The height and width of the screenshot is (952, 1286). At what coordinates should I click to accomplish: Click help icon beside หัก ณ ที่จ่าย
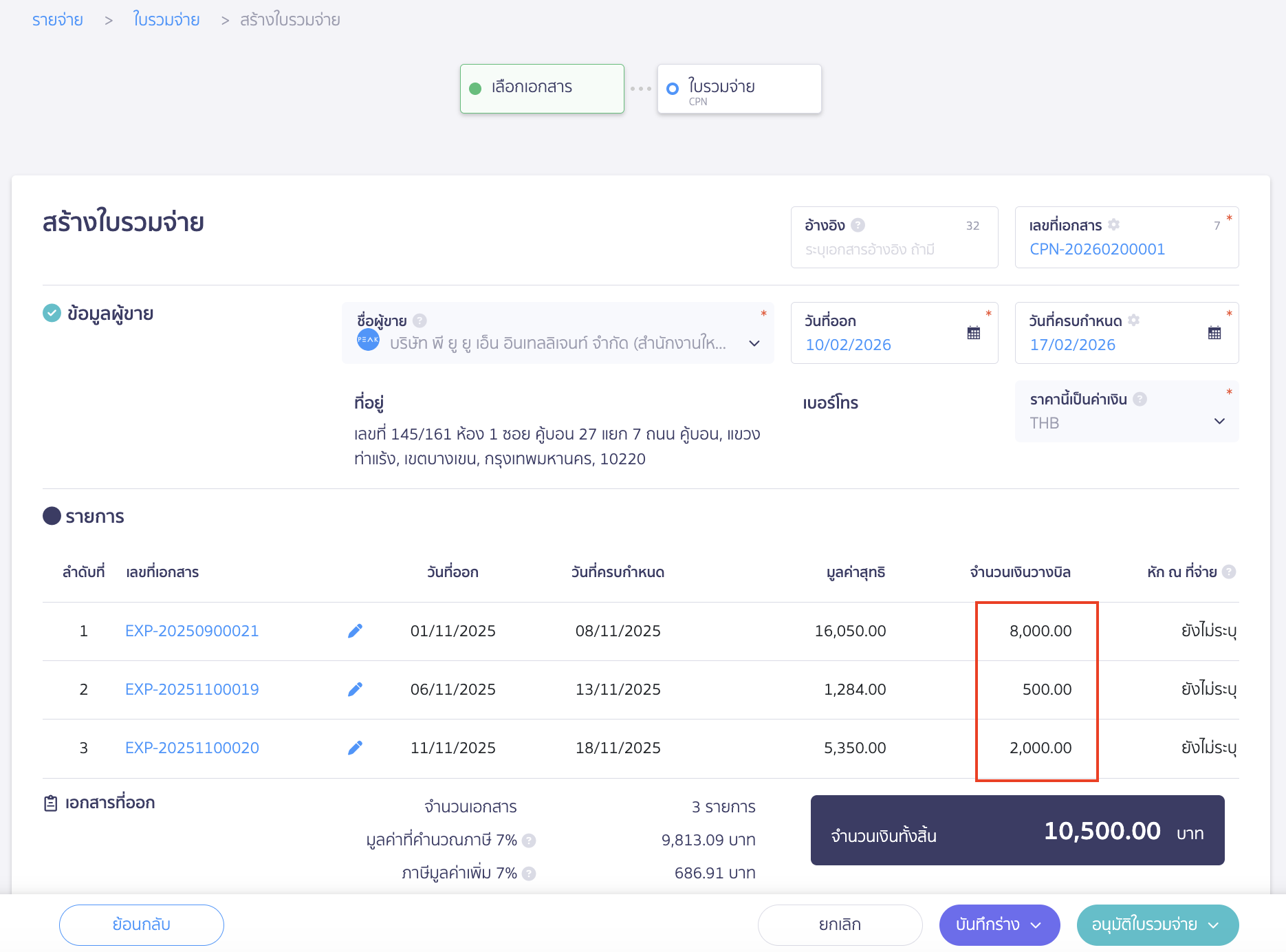click(1229, 572)
